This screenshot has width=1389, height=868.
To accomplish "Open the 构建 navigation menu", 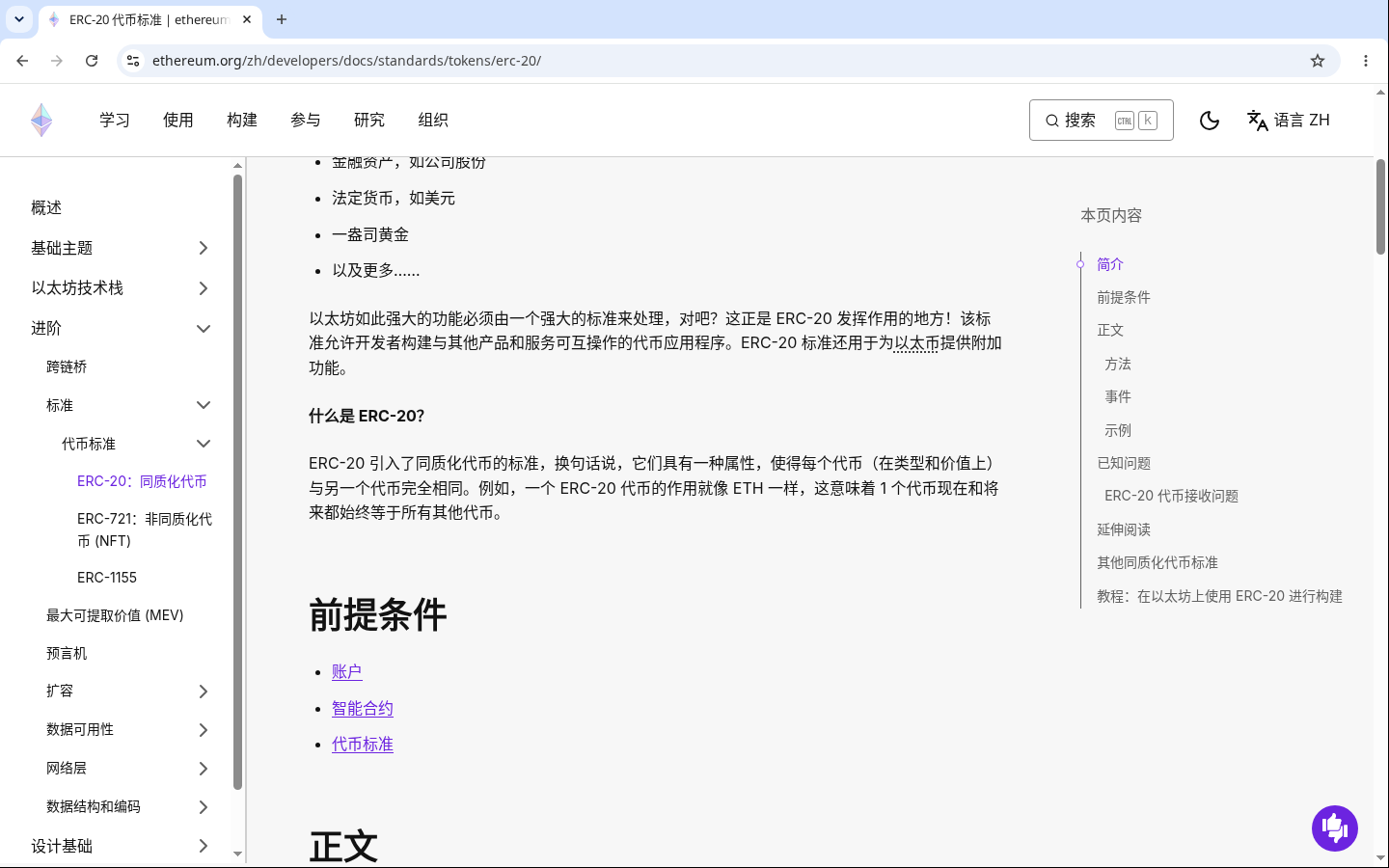I will click(242, 121).
